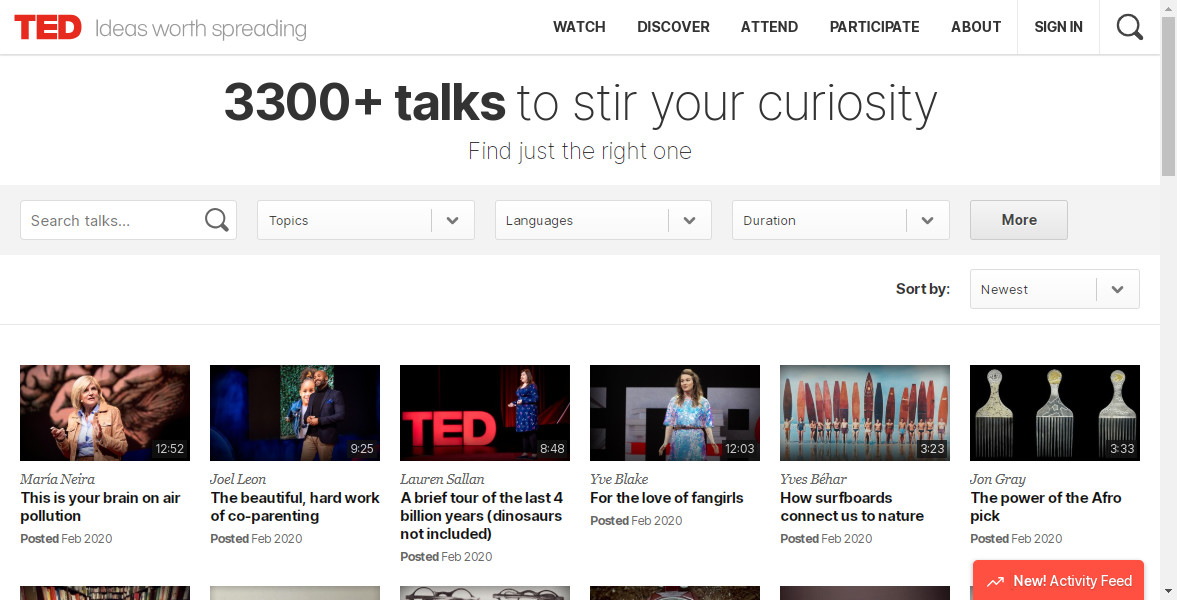Screen dimensions: 1177x600
Task: Click the Activity Feed trend arrow icon
Action: pos(995,581)
